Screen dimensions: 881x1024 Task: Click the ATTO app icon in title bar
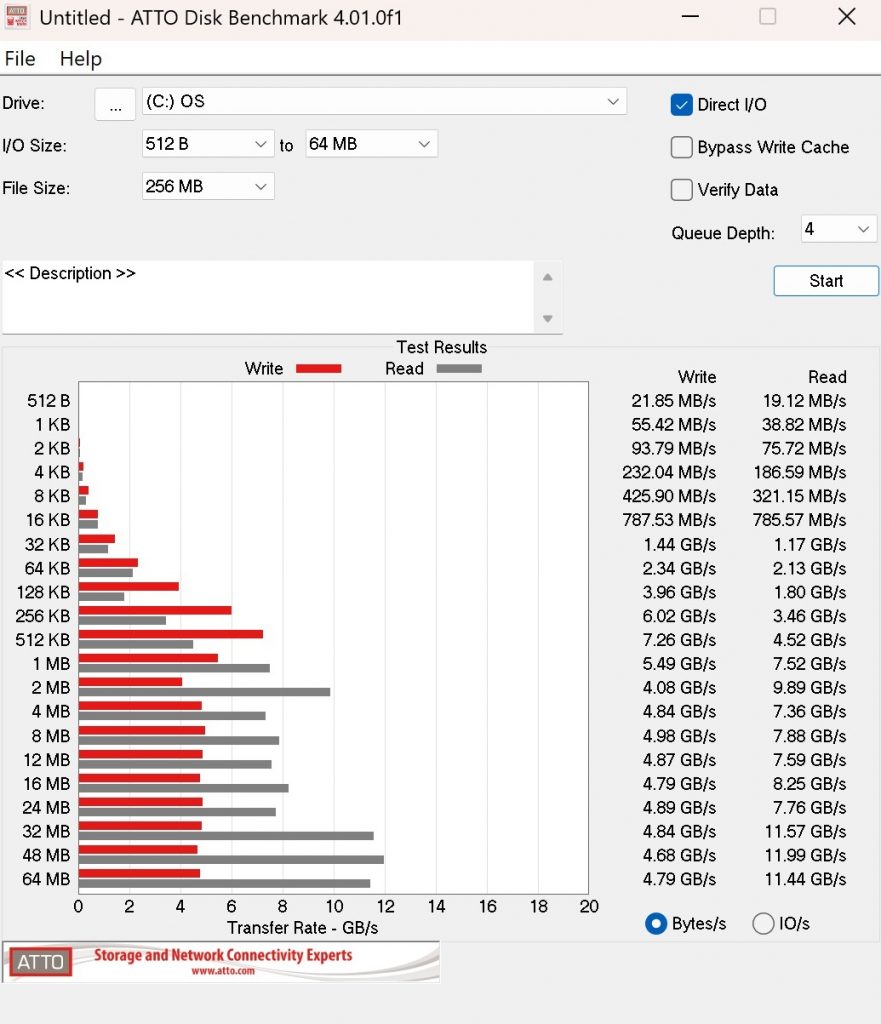pos(17,18)
